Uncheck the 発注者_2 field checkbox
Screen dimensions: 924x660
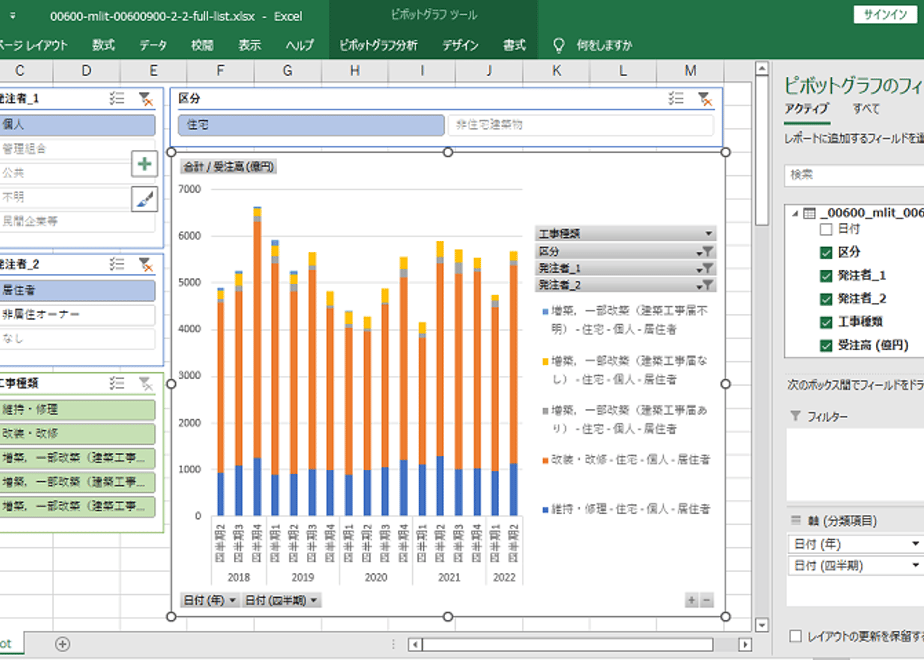[x=826, y=299]
